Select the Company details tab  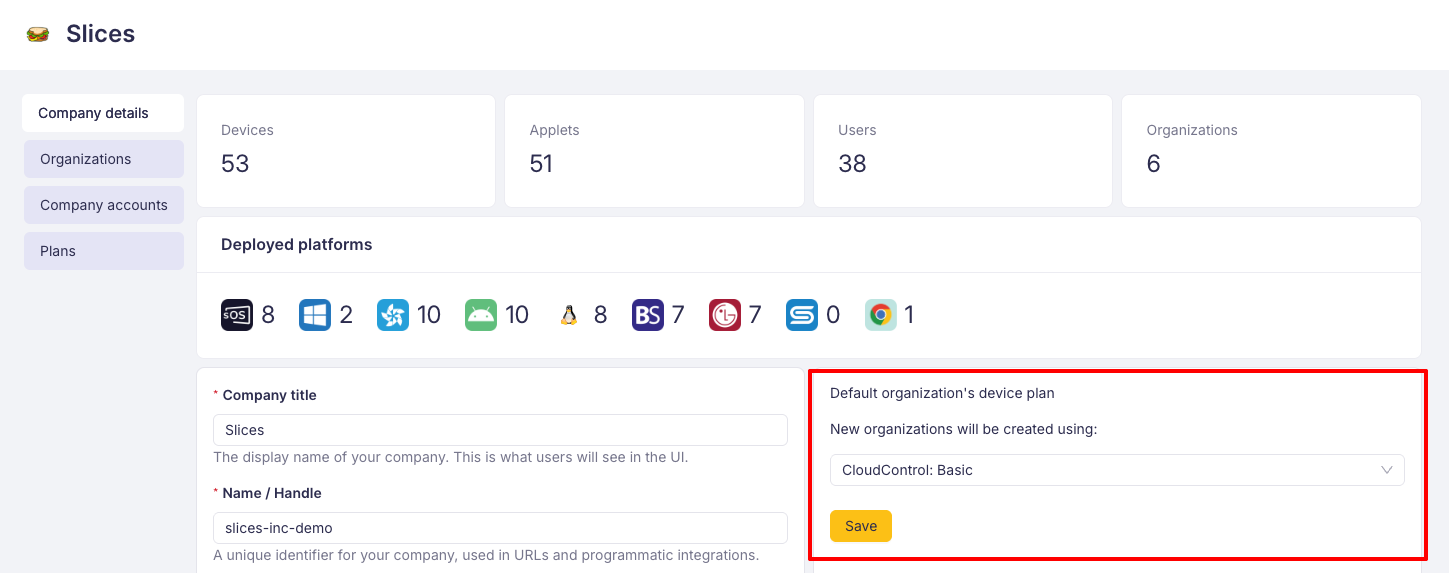(103, 113)
